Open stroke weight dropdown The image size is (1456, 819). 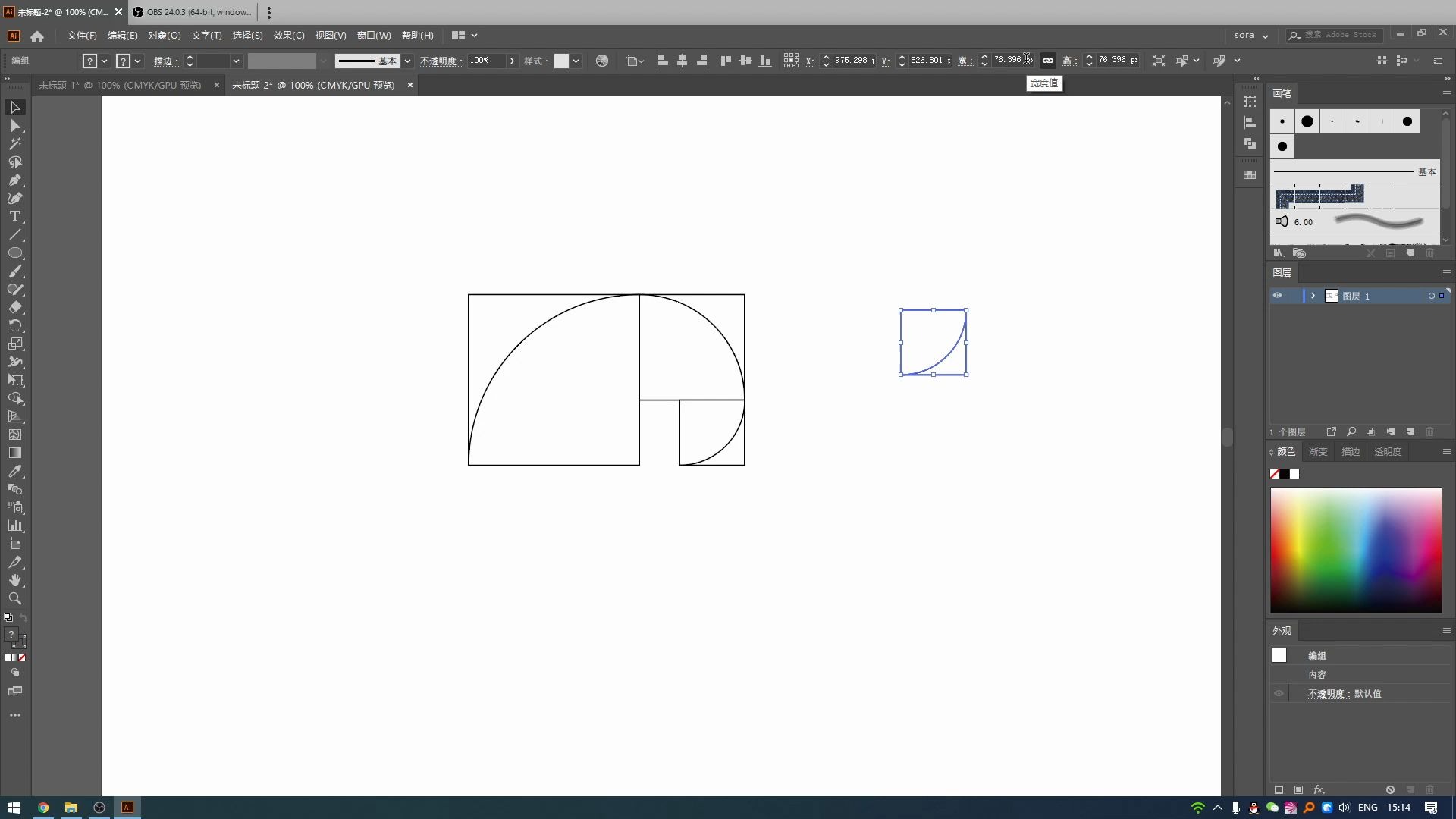[x=236, y=61]
